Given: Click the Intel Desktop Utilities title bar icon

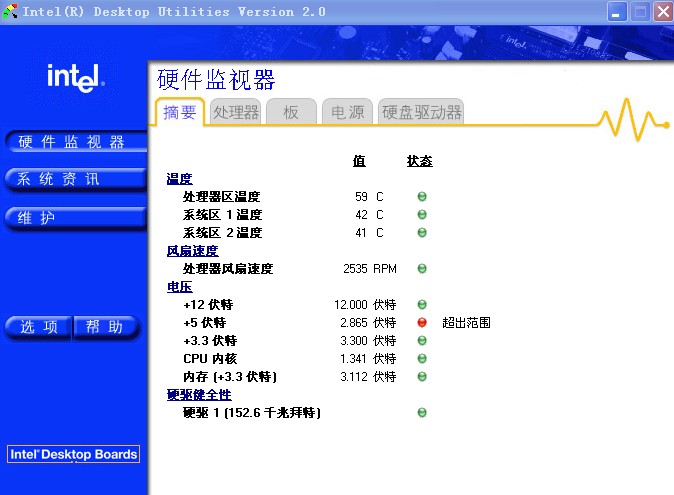Looking at the screenshot, I should point(10,12).
